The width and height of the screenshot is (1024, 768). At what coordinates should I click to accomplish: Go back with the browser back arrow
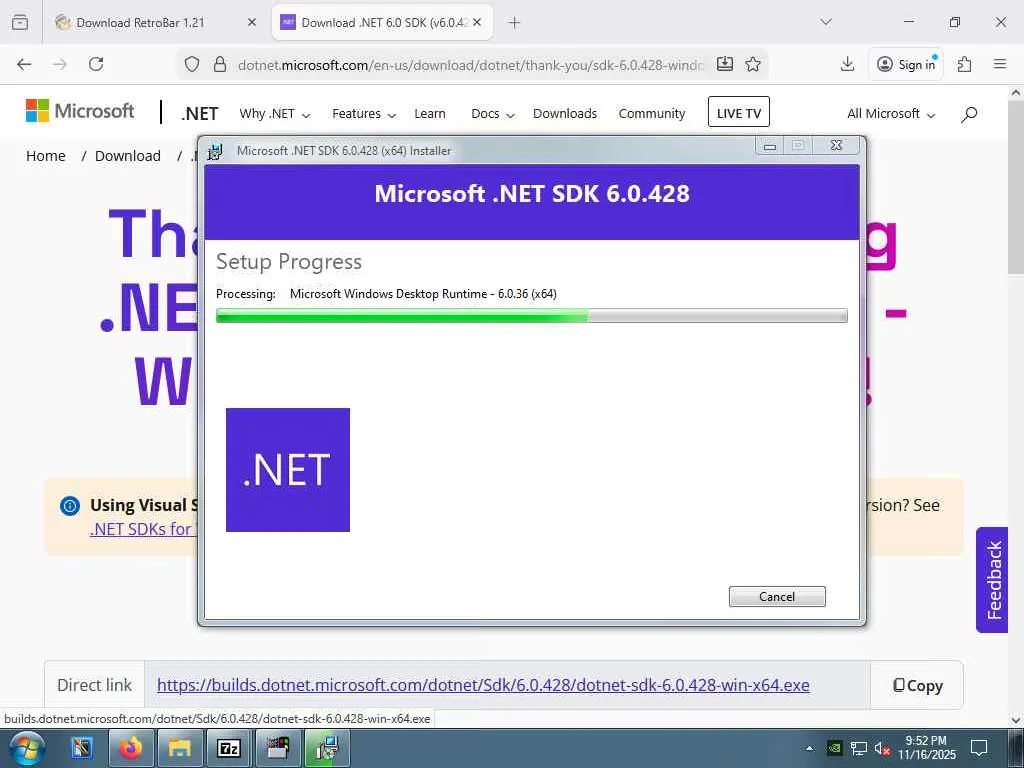point(24,64)
